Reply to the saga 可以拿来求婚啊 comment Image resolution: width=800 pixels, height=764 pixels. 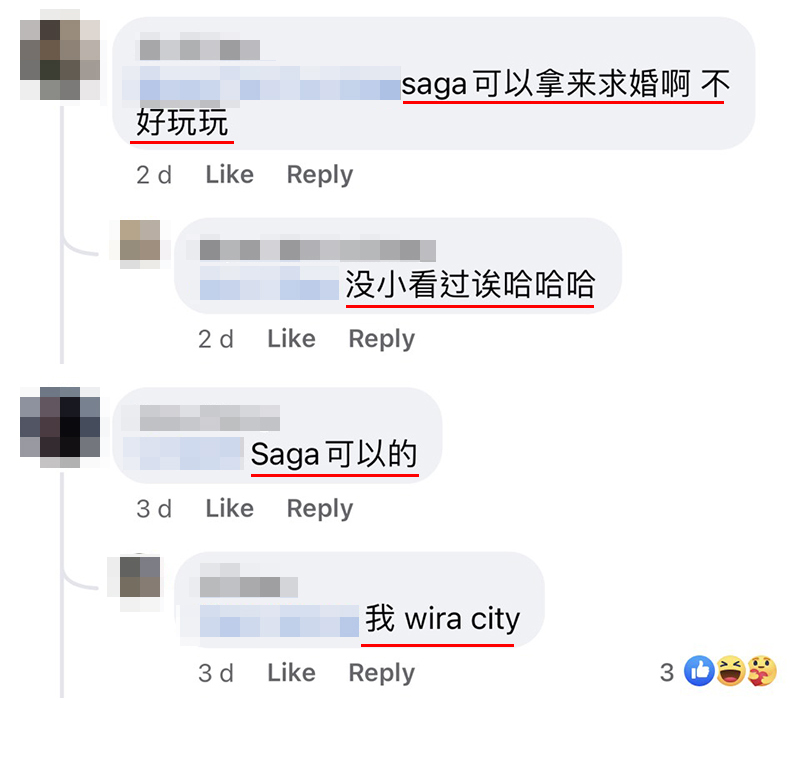pyautogui.click(x=320, y=176)
